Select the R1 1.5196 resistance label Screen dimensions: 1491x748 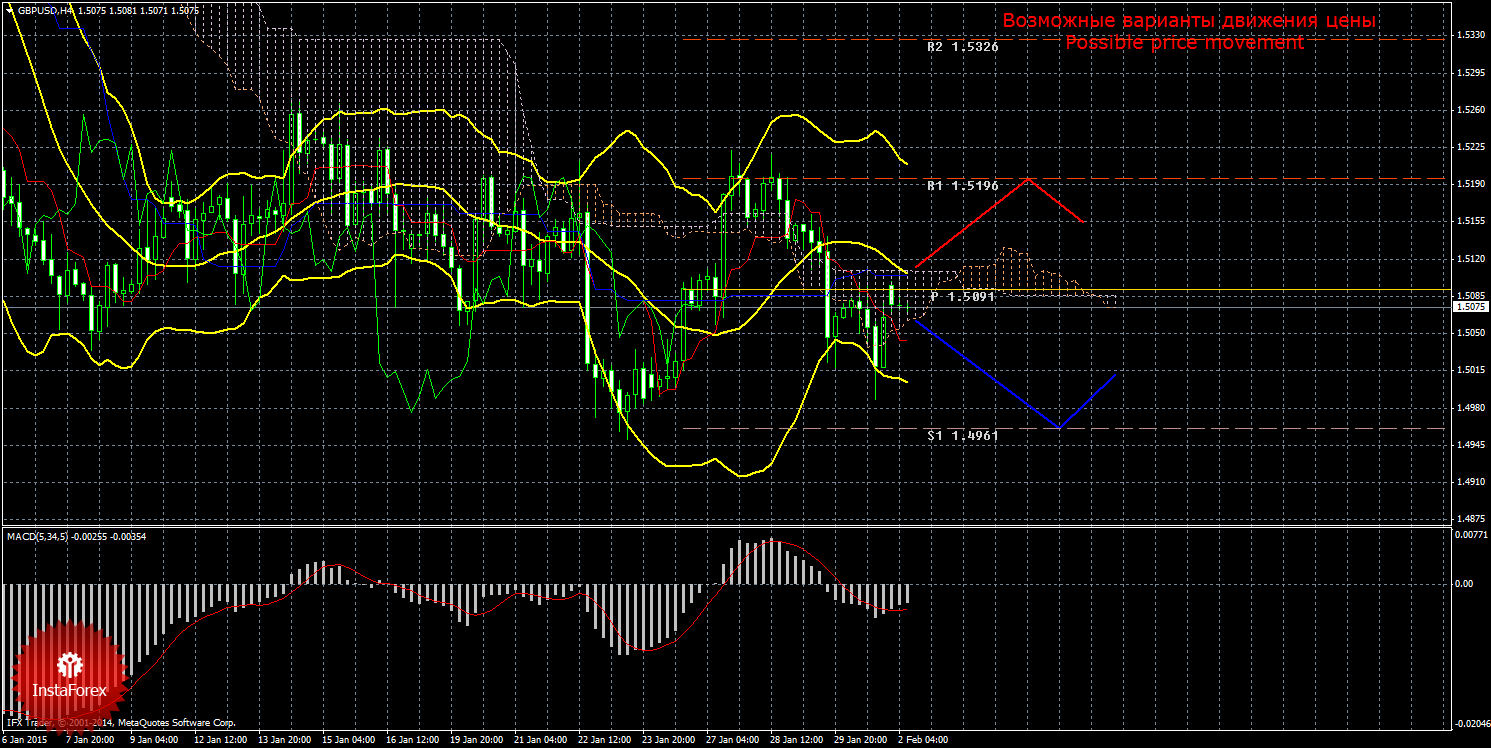click(x=961, y=186)
